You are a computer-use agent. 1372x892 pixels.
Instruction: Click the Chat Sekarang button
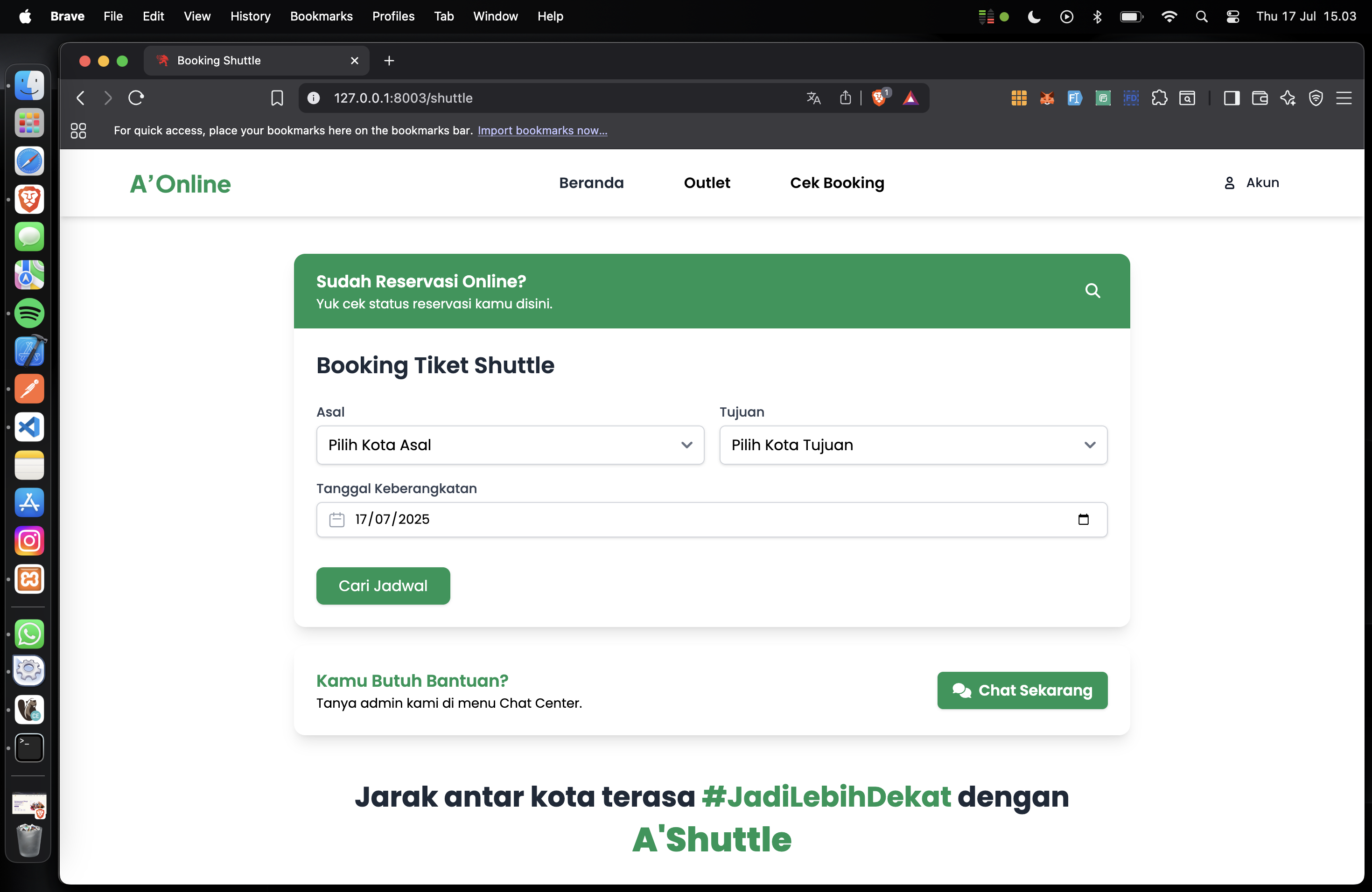click(x=1022, y=690)
